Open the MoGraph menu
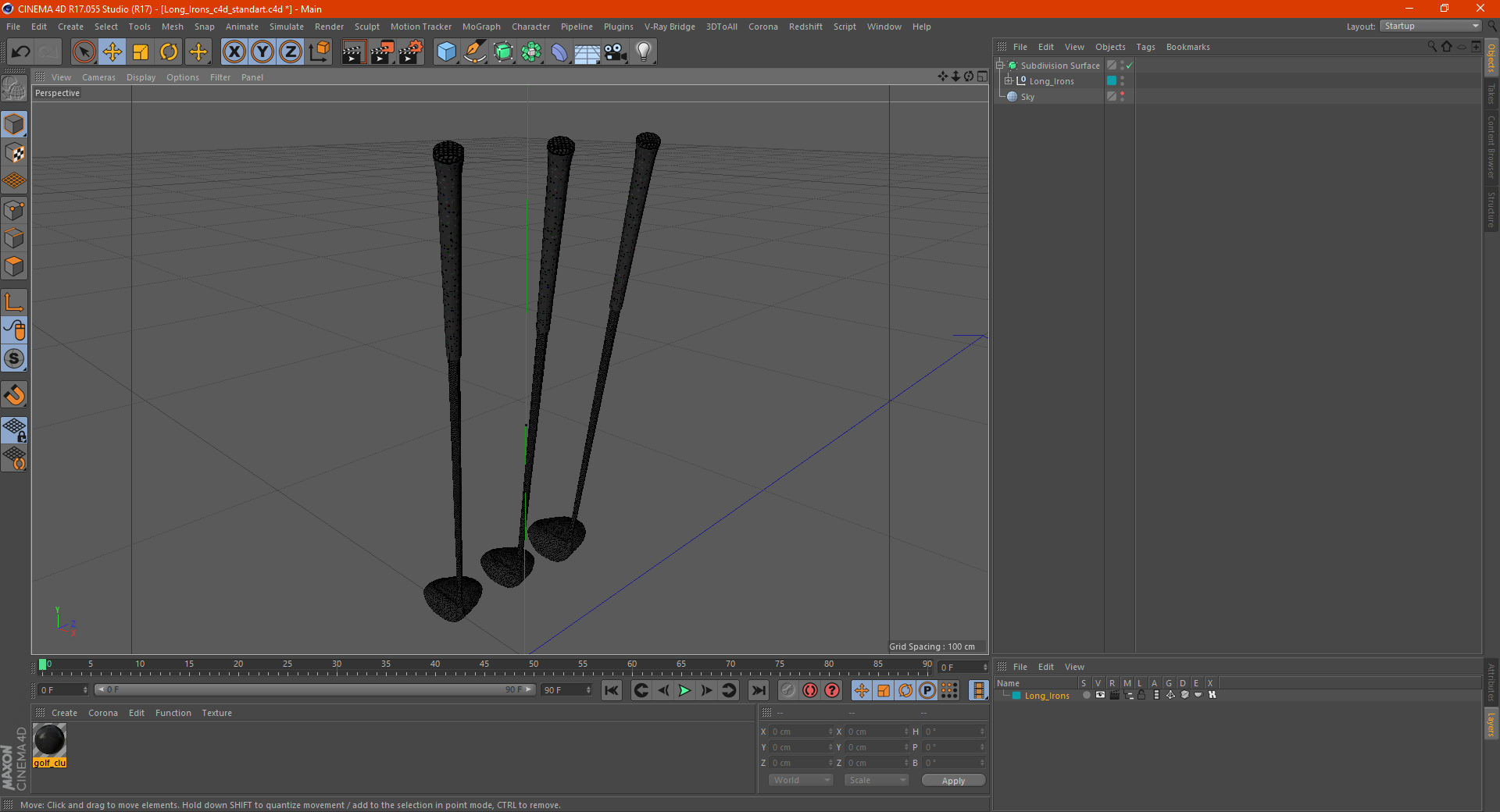1500x812 pixels. click(481, 27)
